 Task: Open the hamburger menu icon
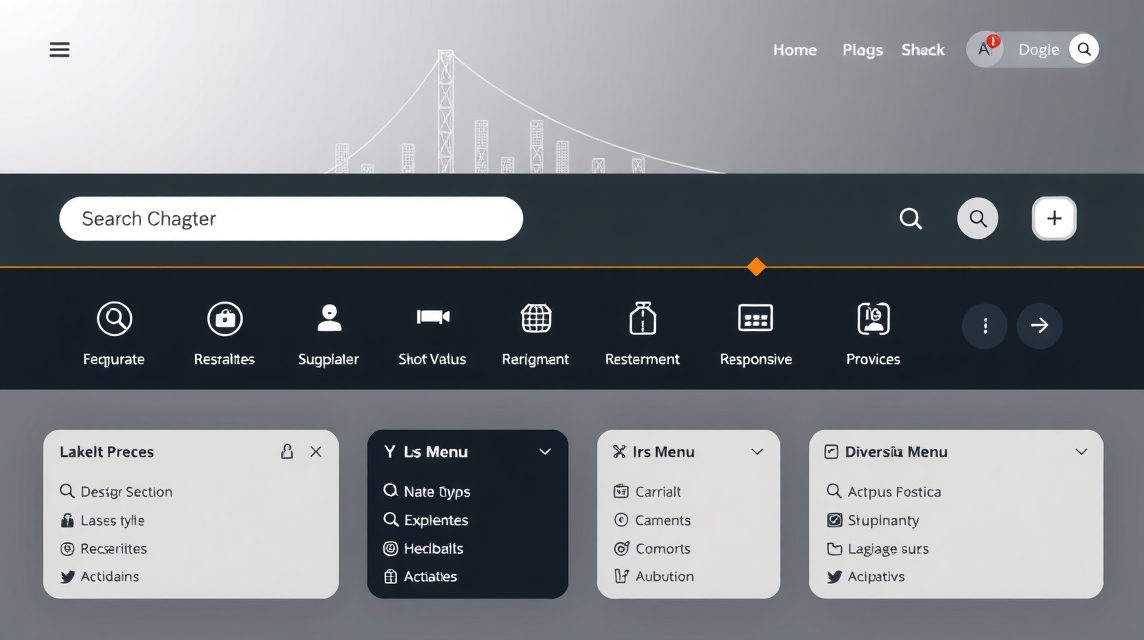(60, 50)
